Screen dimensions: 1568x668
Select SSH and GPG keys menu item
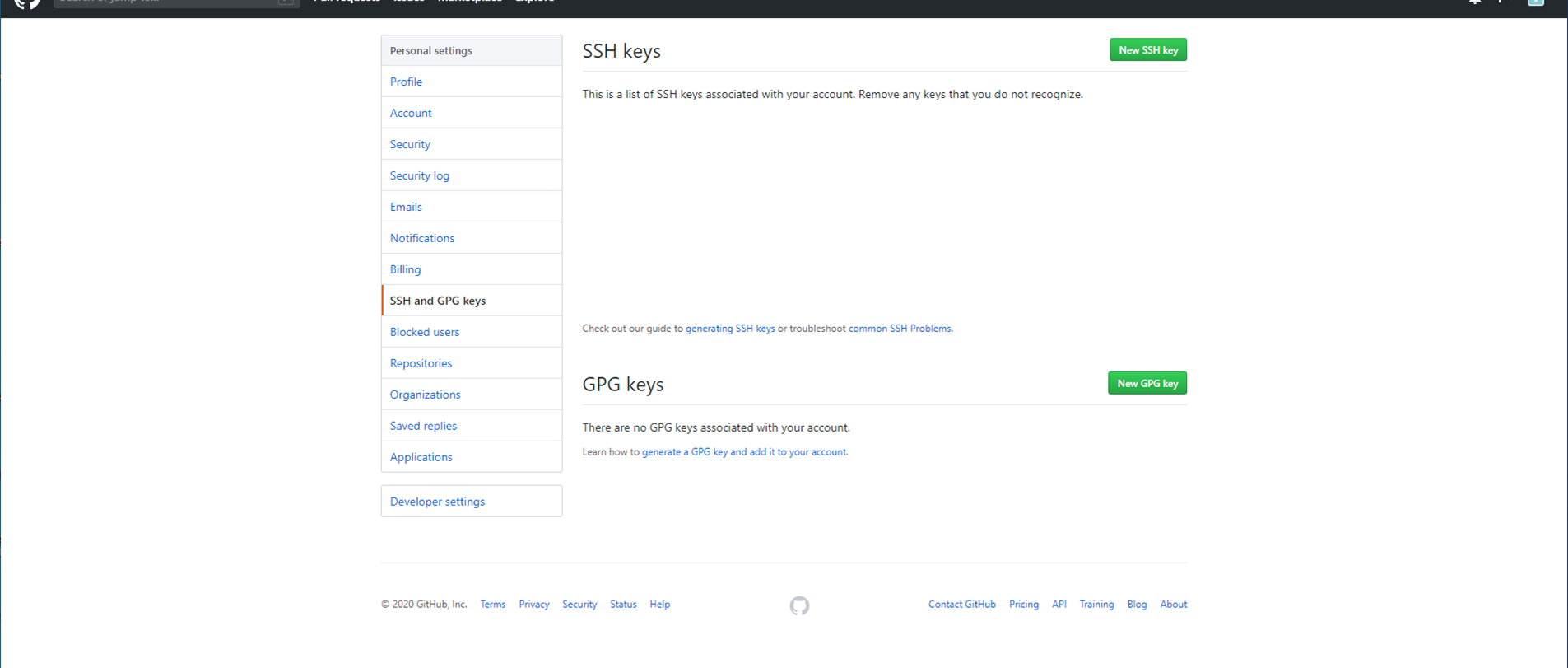(472, 301)
